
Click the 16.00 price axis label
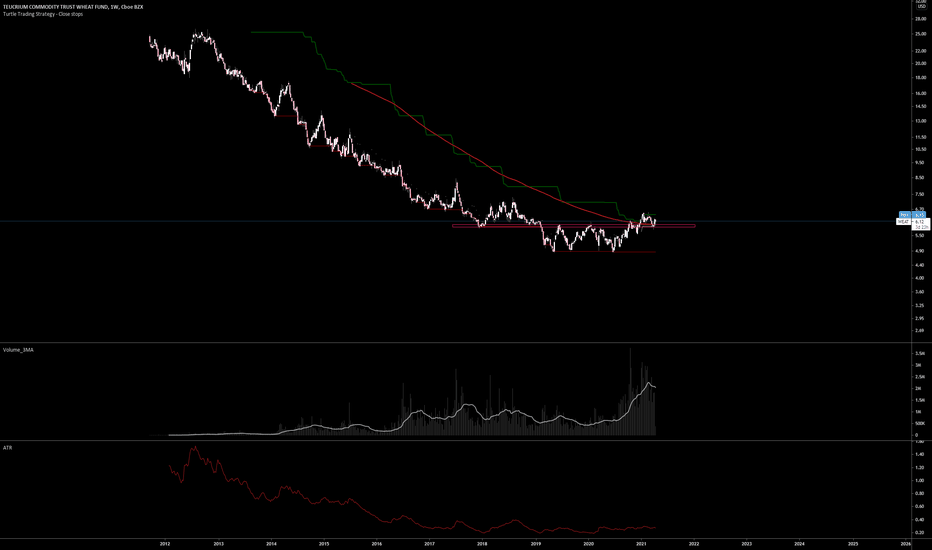point(920,93)
